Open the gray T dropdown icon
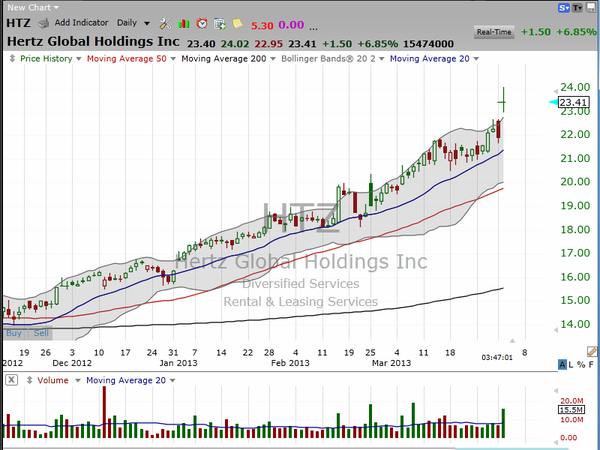The height and width of the screenshot is (450, 600). pyautogui.click(x=577, y=8)
